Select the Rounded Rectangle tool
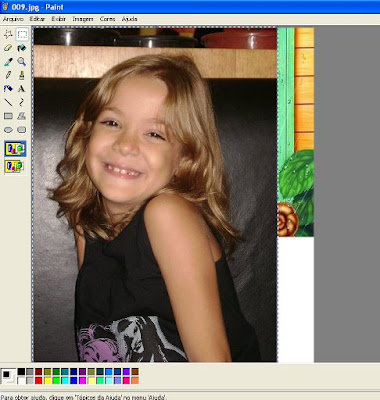 point(22,130)
